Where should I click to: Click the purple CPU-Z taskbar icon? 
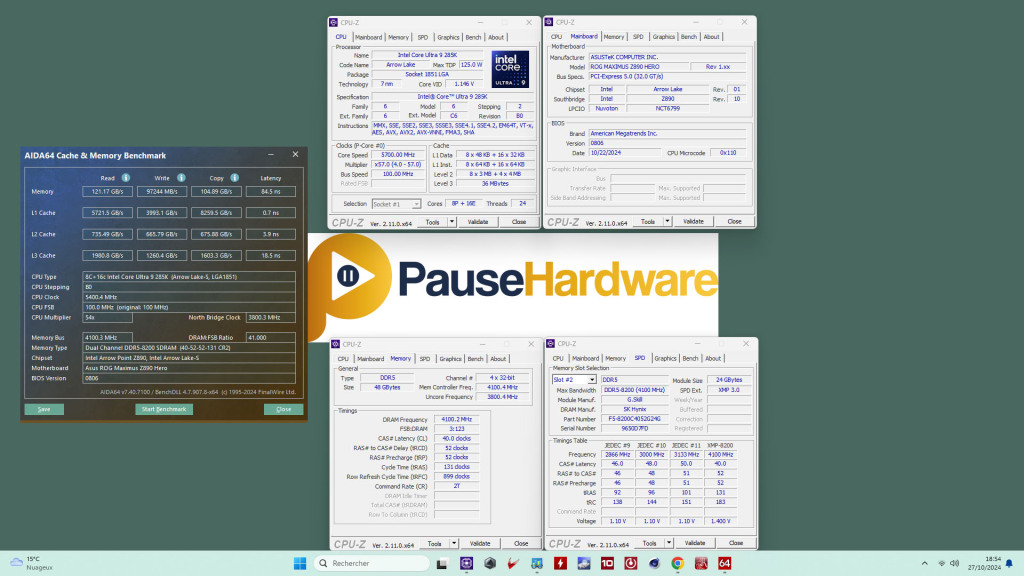coord(466,563)
